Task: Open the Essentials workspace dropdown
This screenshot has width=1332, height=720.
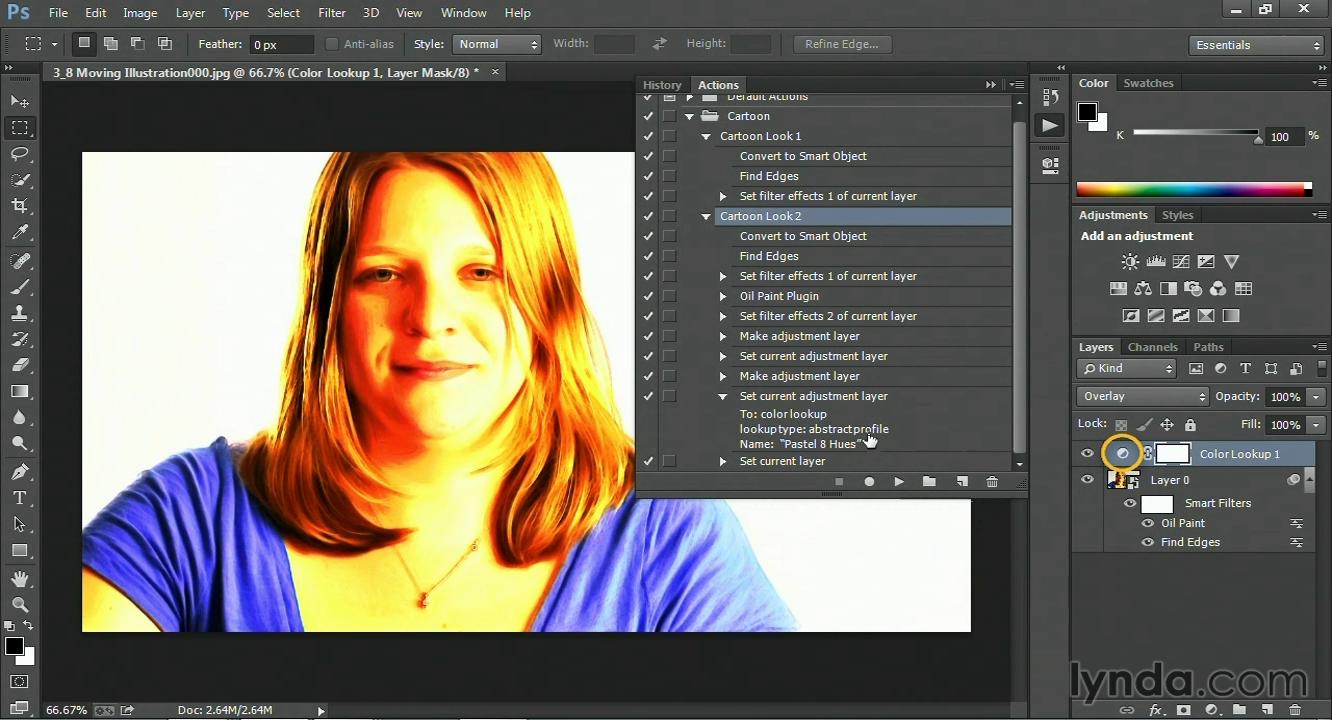Action: tap(1258, 45)
